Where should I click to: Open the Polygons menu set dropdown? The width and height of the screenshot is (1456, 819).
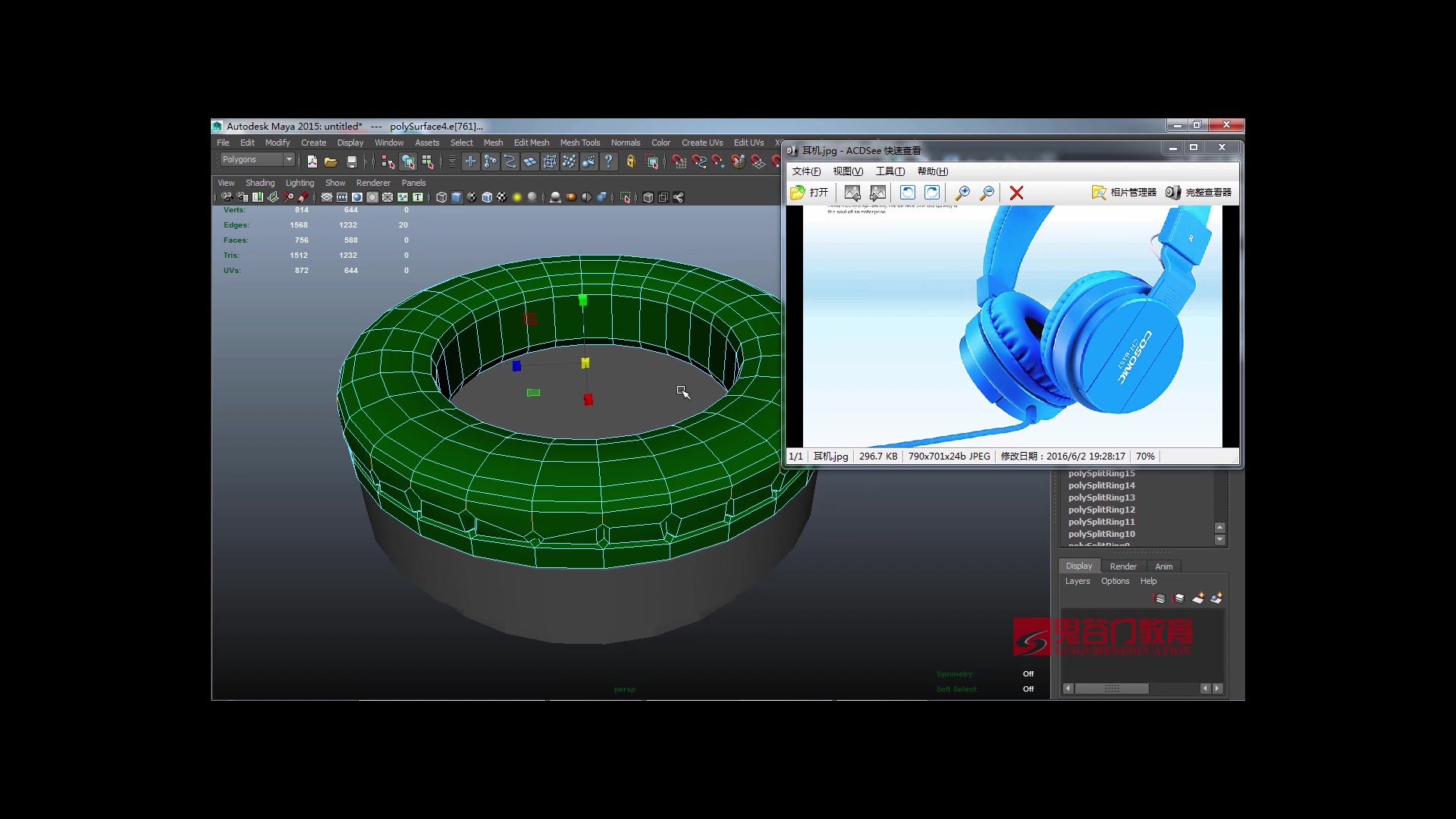coord(257,159)
